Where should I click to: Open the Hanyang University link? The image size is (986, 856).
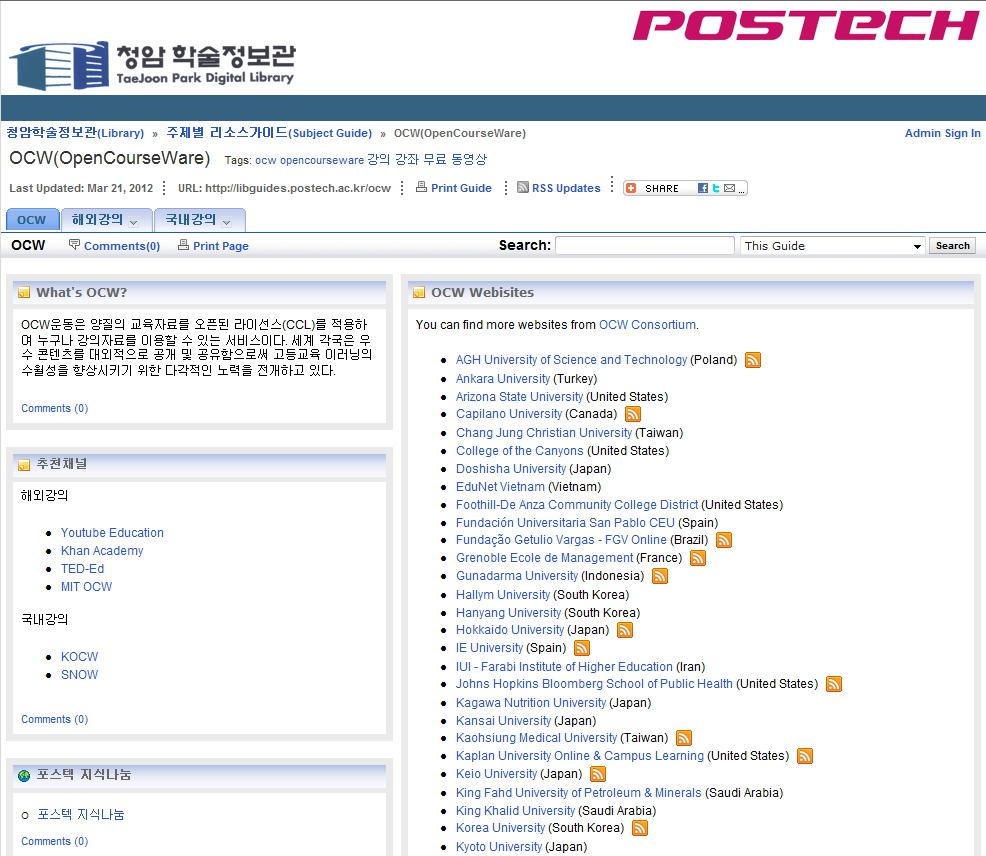pos(509,613)
